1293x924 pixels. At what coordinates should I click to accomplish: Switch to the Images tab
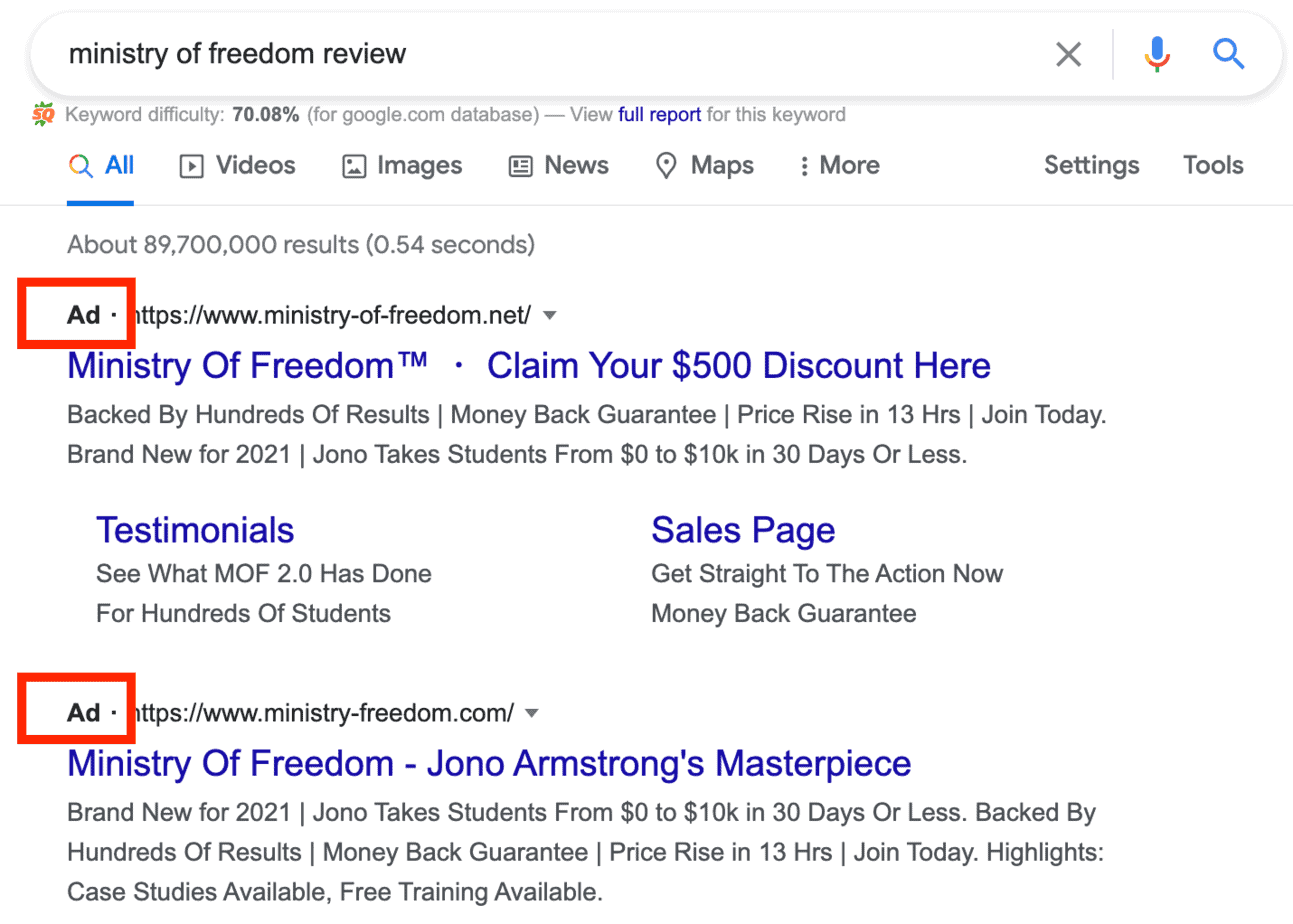pyautogui.click(x=402, y=166)
